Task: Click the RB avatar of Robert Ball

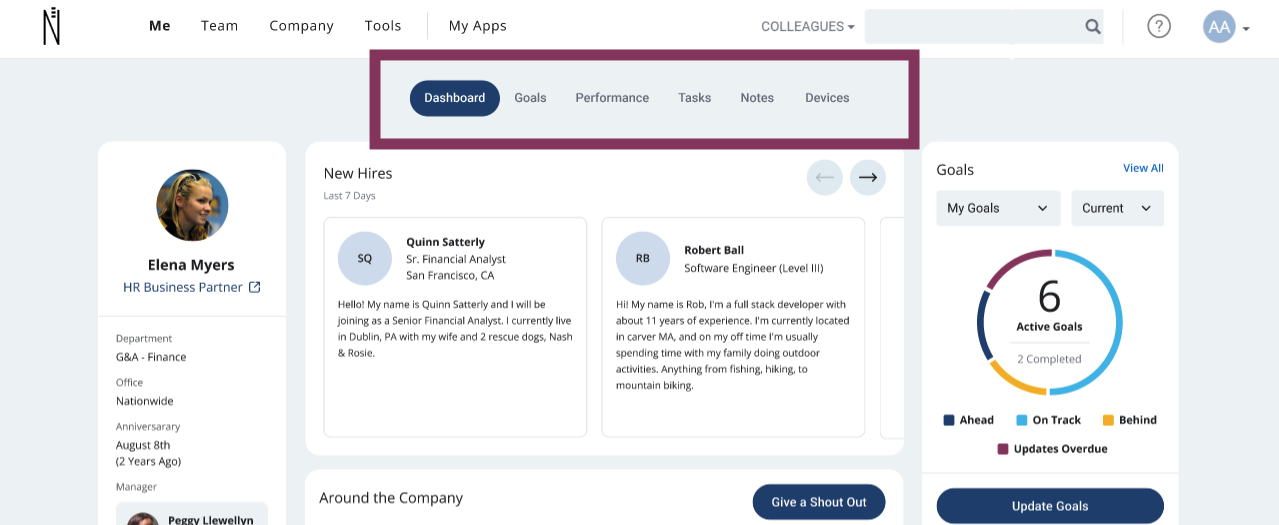Action: click(x=643, y=258)
